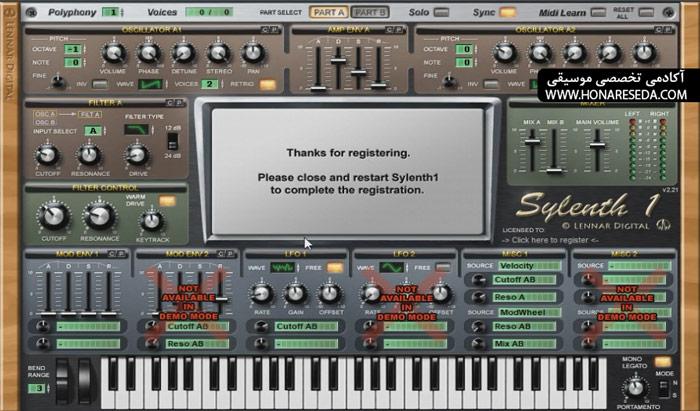Toggle Retrig on Oscillator A1

point(267,84)
